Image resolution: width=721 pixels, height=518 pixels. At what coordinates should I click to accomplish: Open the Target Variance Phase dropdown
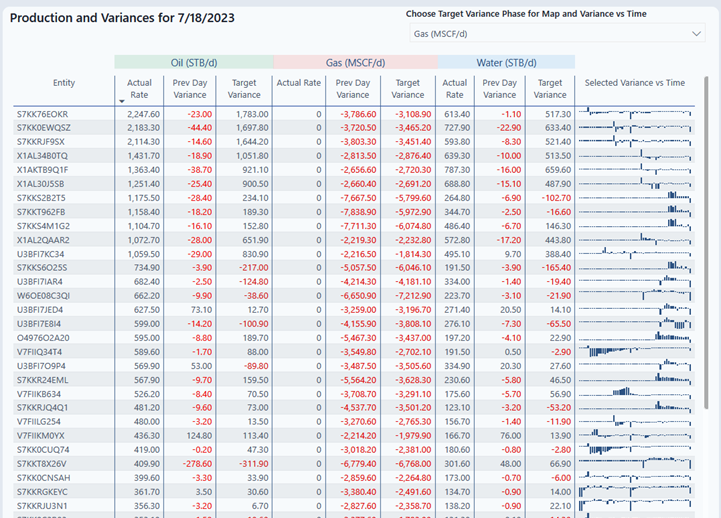(x=557, y=34)
